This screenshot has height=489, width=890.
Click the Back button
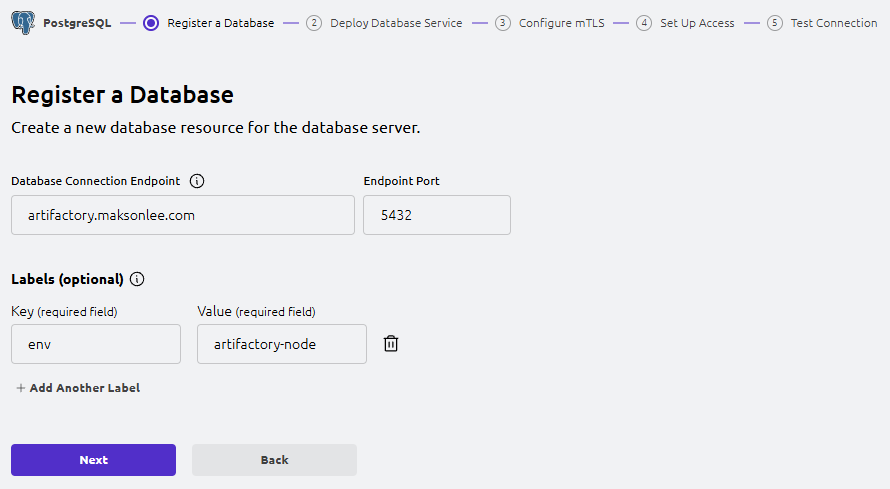pyautogui.click(x=274, y=460)
